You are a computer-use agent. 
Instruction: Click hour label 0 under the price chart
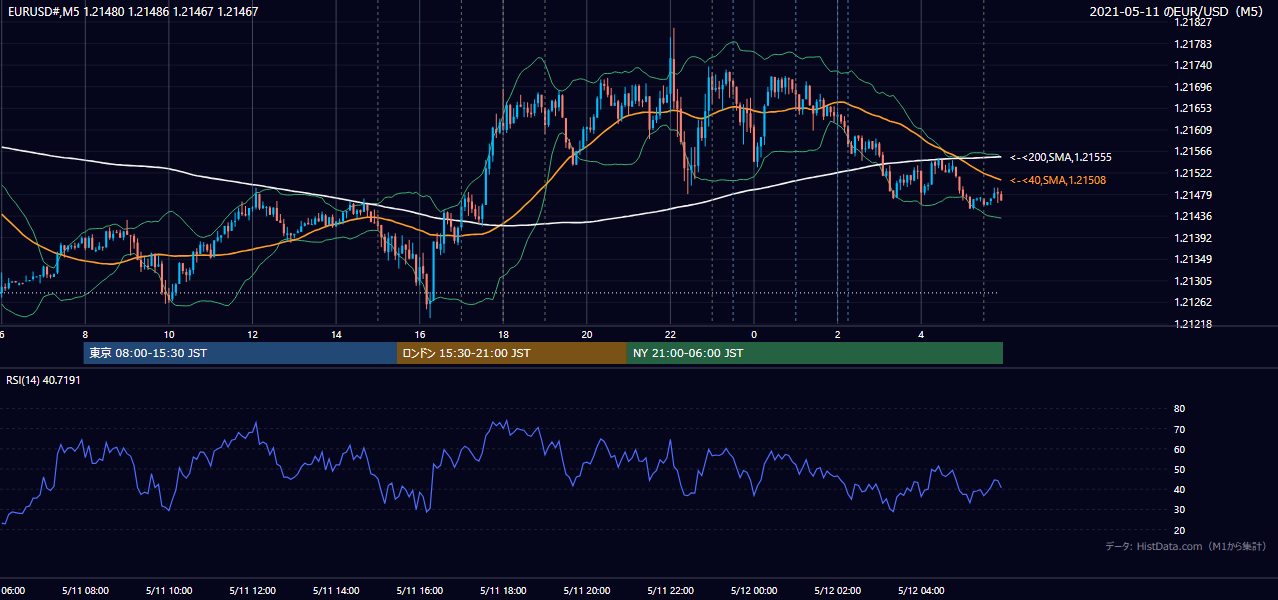click(754, 334)
